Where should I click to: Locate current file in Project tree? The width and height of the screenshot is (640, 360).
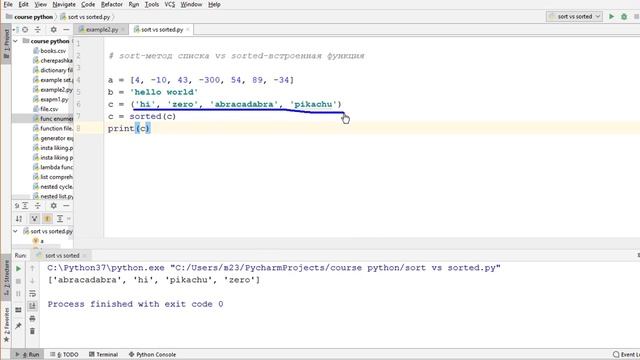tap(25, 30)
